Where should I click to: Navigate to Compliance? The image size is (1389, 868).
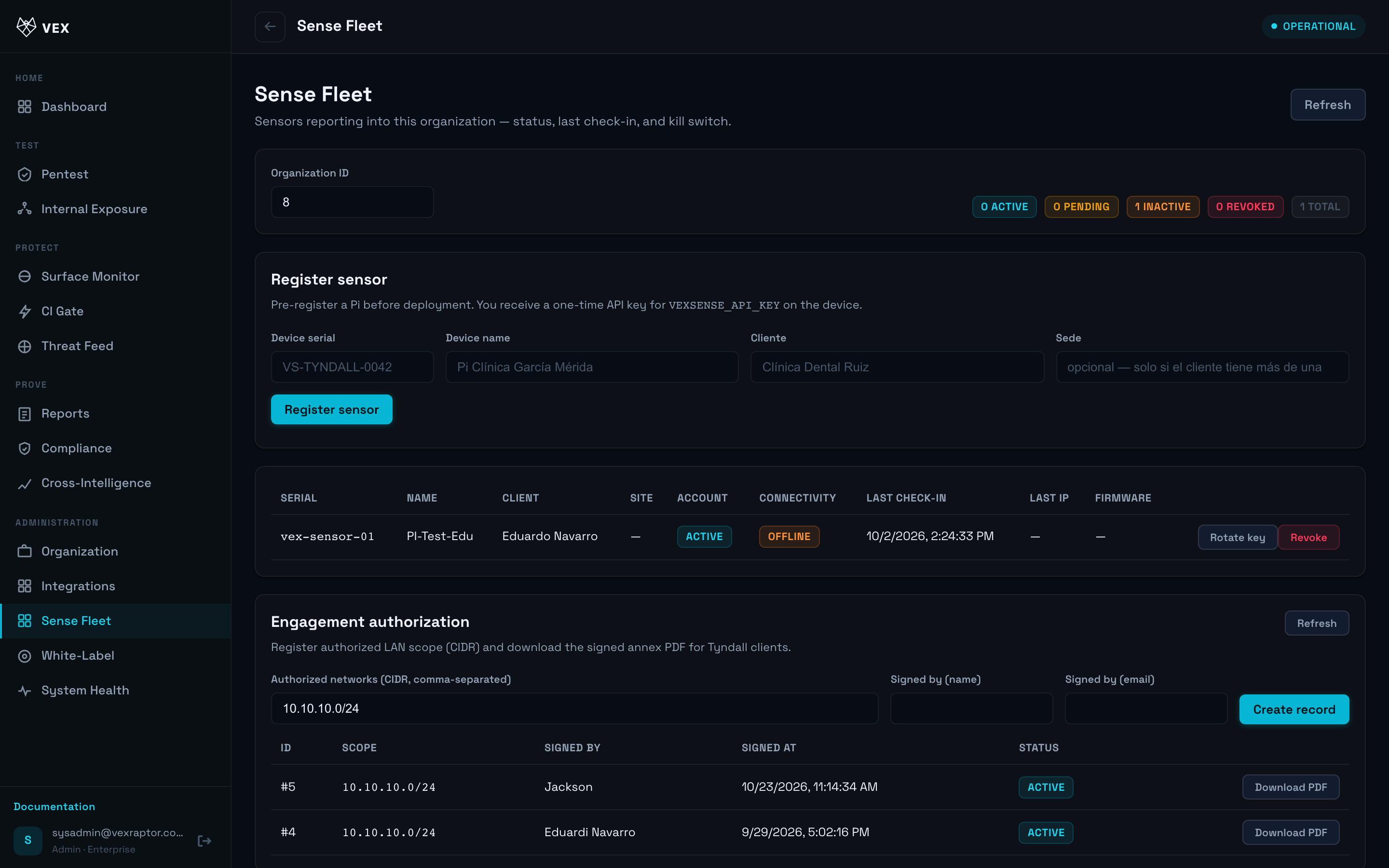click(x=115, y=448)
